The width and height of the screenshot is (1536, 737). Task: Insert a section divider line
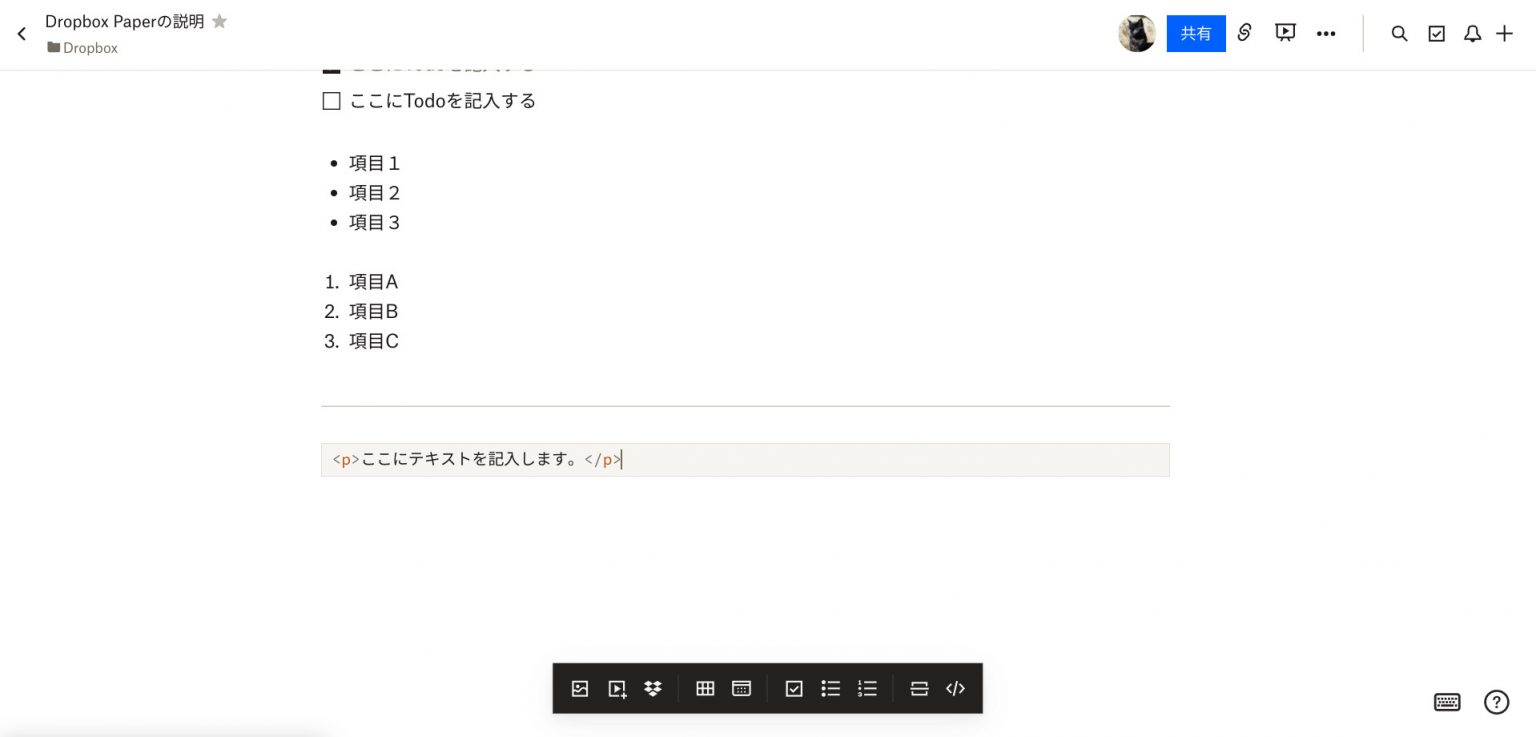click(x=919, y=688)
